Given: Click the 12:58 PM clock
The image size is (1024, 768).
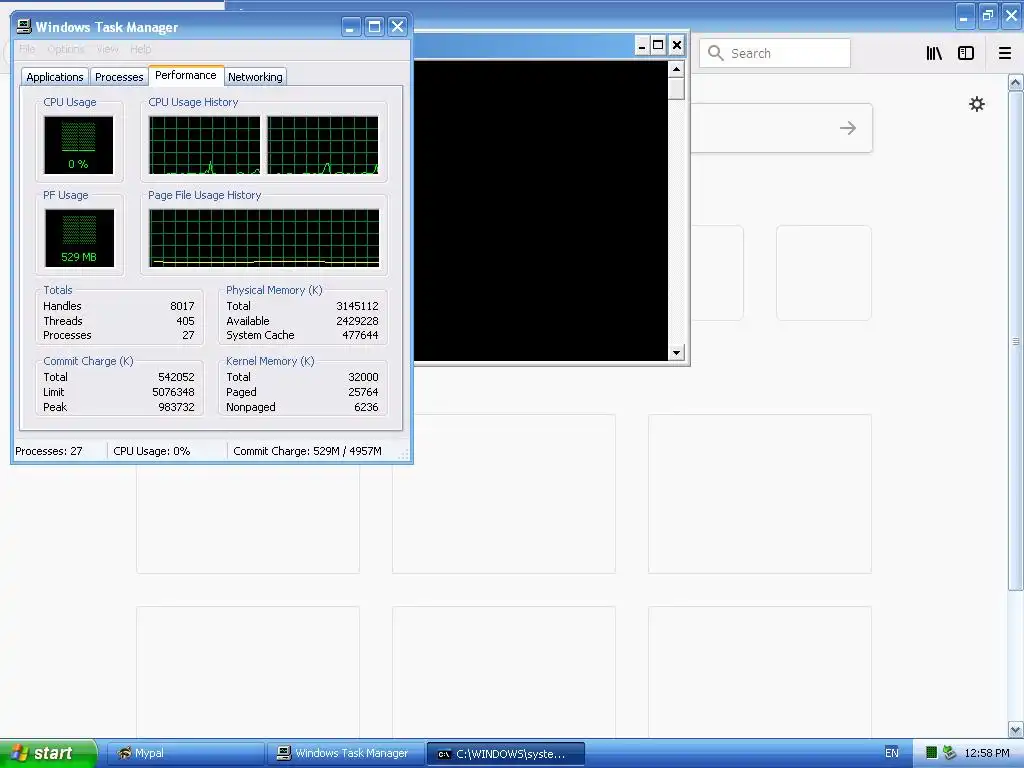Looking at the screenshot, I should click(987, 753).
